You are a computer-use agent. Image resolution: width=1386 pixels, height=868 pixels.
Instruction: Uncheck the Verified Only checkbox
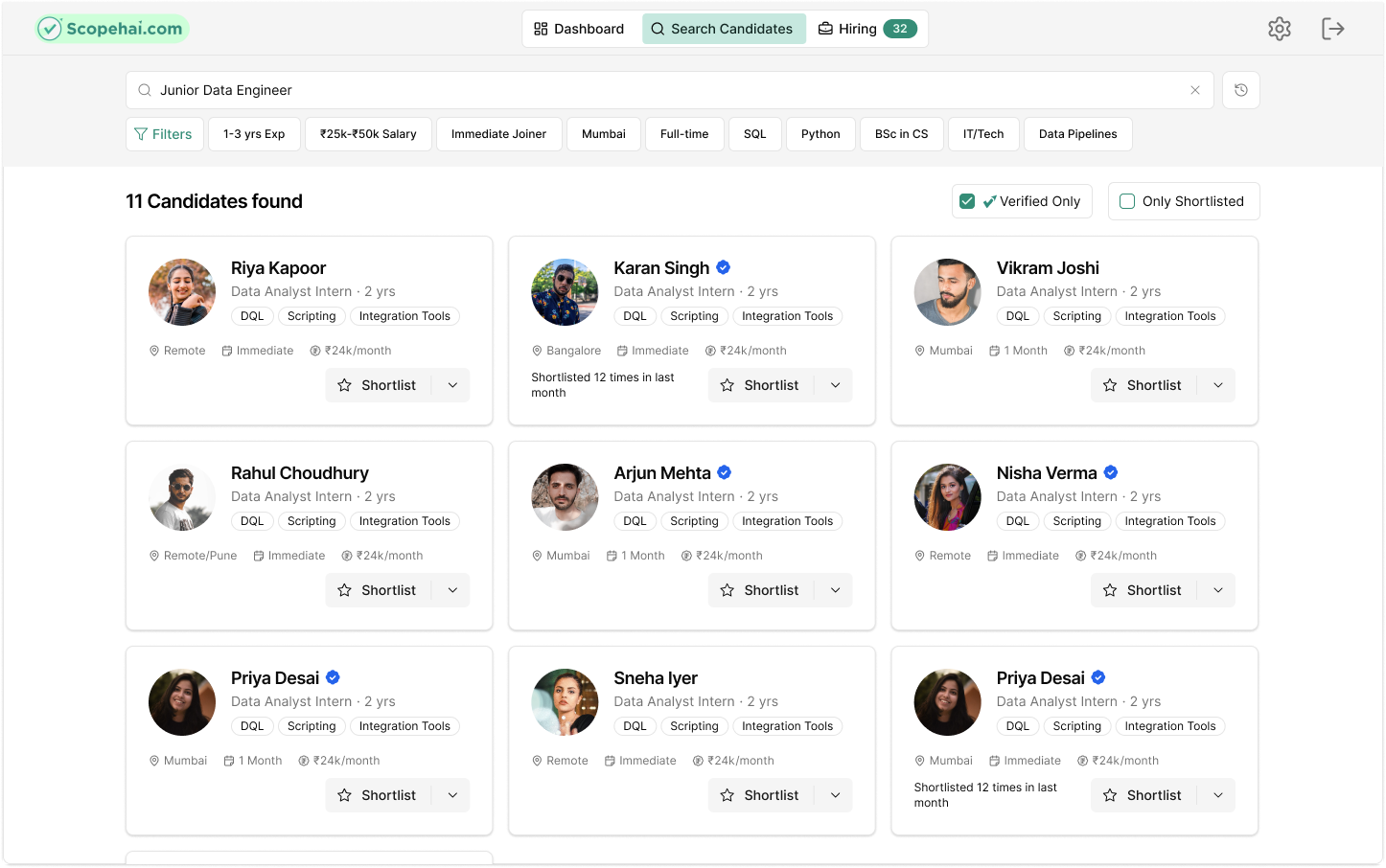click(967, 201)
